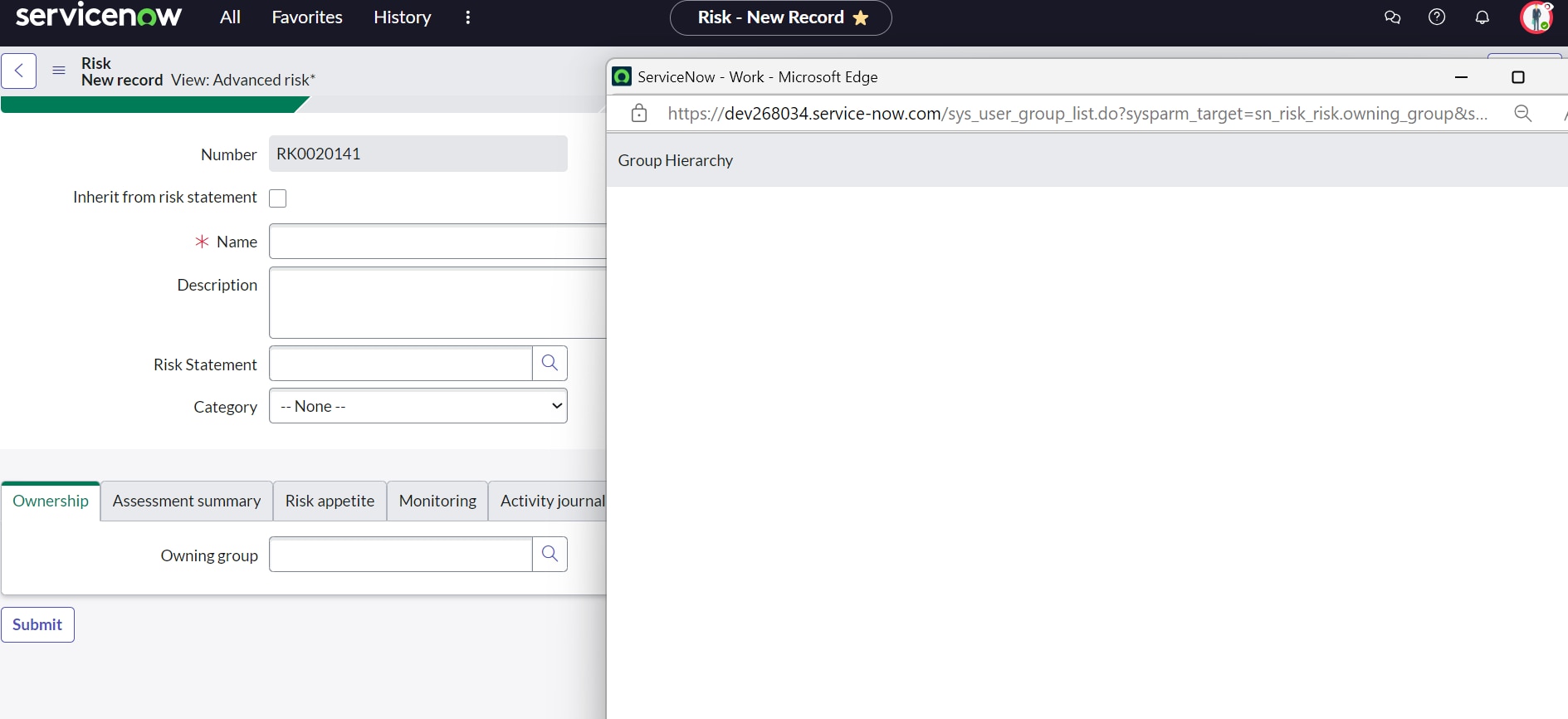Minimize the Edge popup window

(1462, 77)
